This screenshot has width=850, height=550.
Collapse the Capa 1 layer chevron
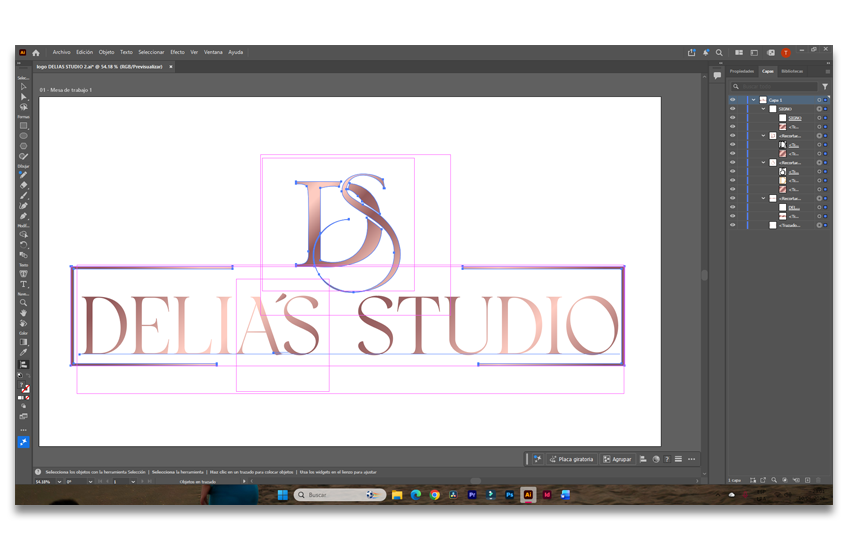[x=754, y=100]
